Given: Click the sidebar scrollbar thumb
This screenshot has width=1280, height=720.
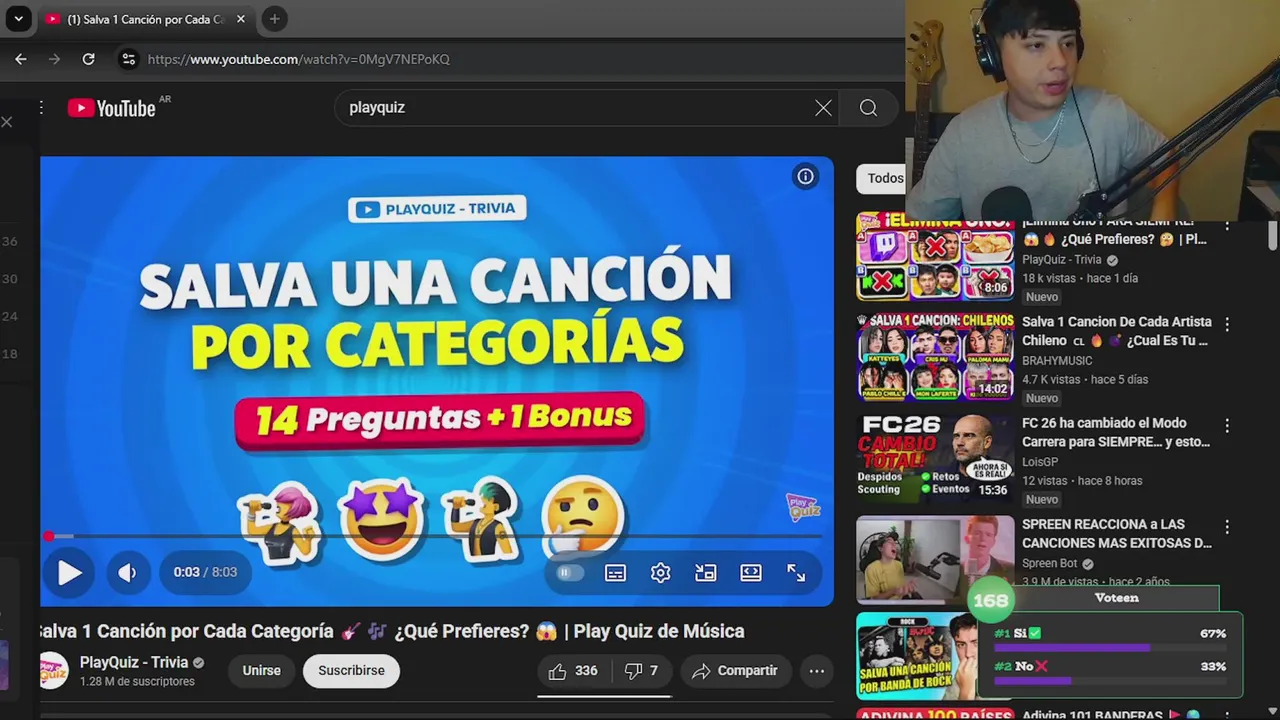Looking at the screenshot, I should pos(1272,236).
